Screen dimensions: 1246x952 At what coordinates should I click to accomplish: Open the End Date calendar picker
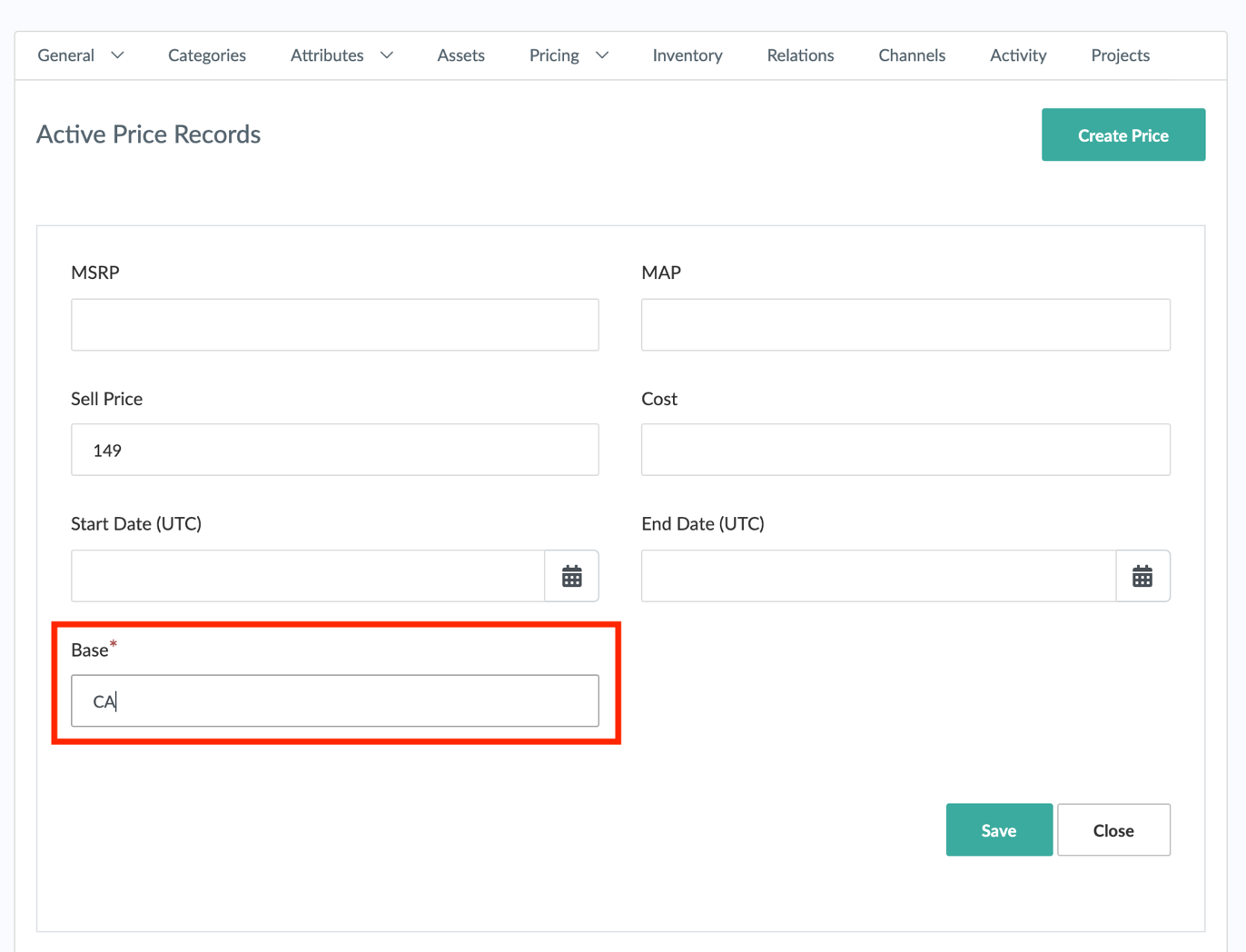point(1142,576)
